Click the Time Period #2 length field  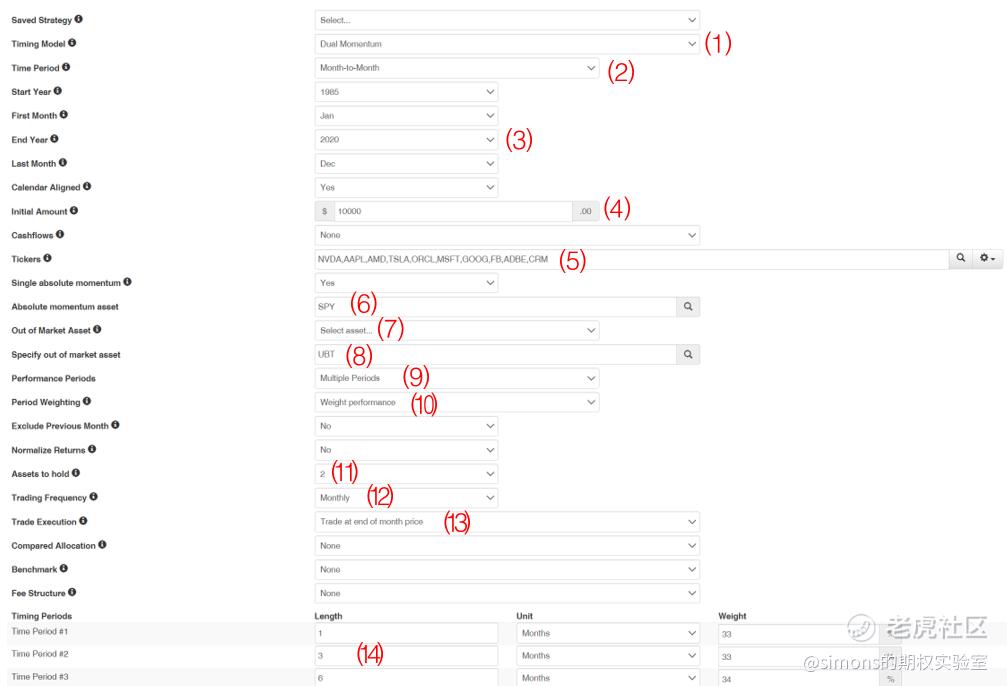pos(407,656)
